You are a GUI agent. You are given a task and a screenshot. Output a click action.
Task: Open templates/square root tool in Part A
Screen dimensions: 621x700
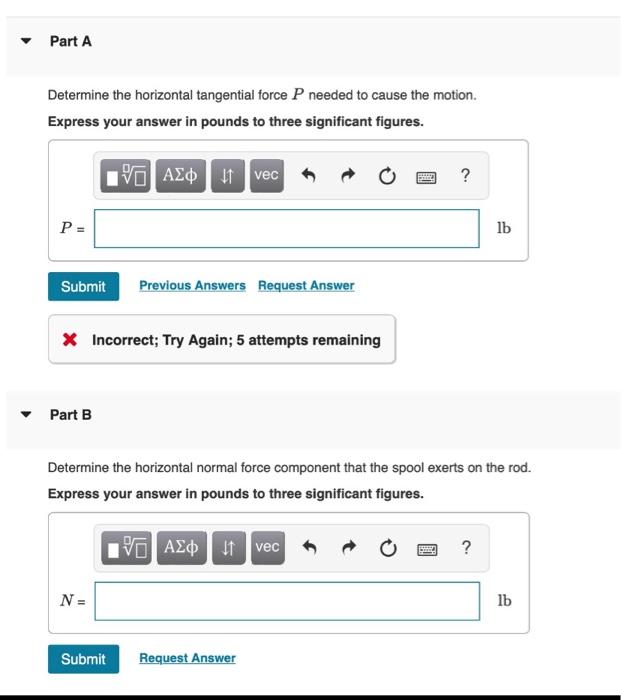(125, 176)
